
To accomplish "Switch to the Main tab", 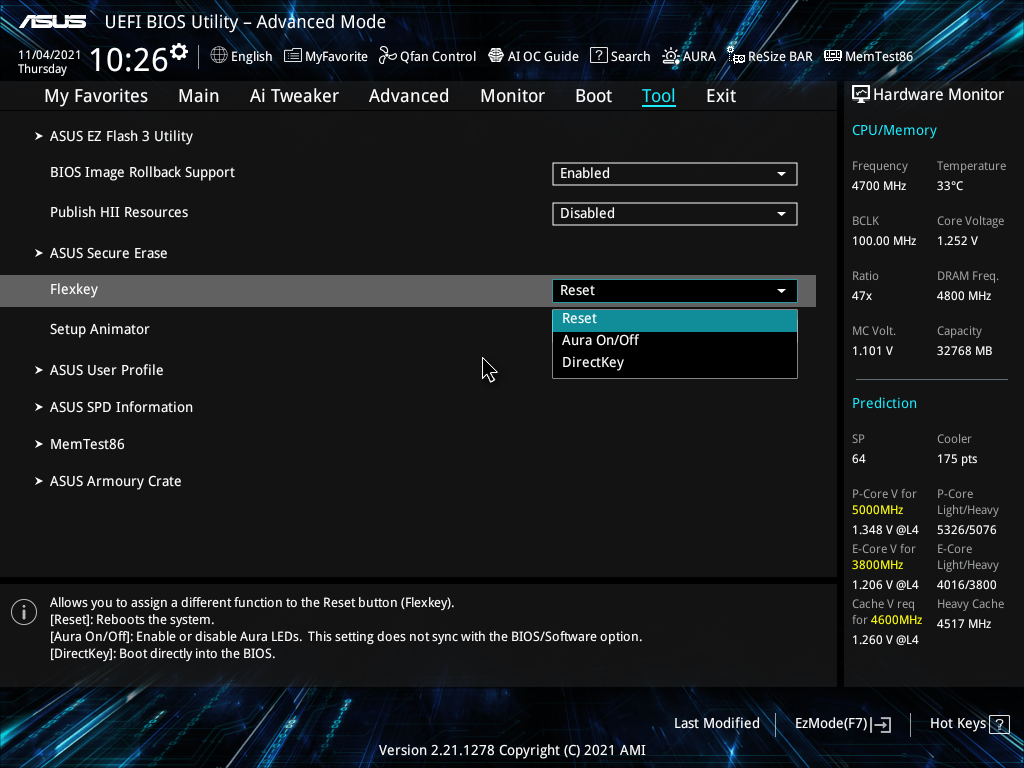I will 199,96.
